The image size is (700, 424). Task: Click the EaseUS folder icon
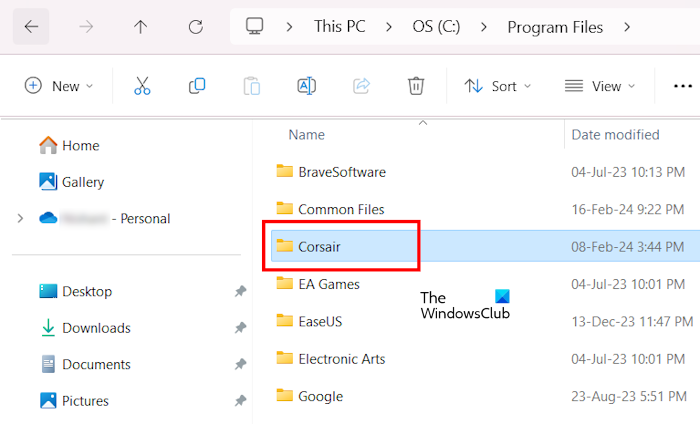point(284,320)
